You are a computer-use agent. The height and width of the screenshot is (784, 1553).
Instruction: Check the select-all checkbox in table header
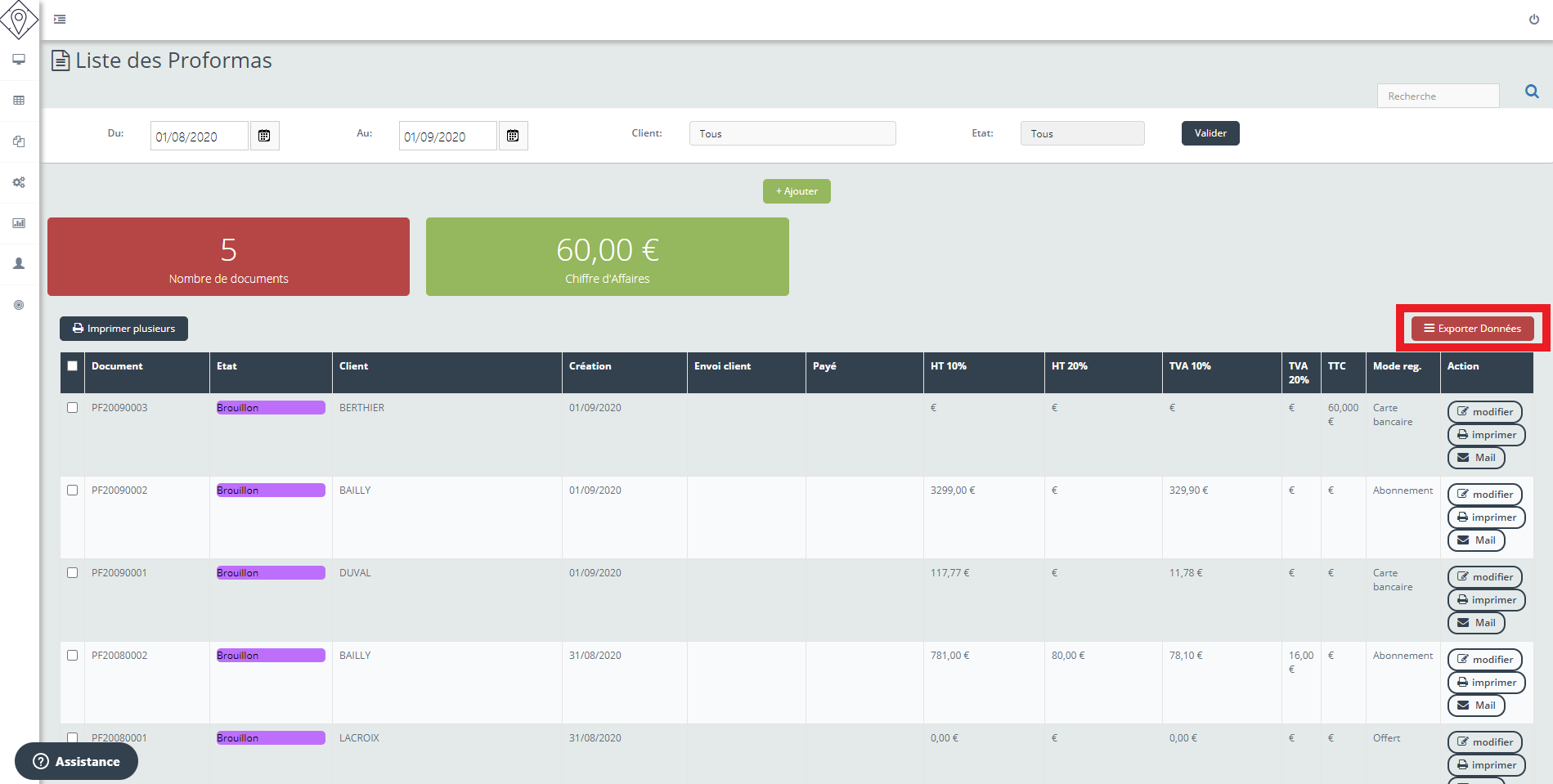pos(71,367)
